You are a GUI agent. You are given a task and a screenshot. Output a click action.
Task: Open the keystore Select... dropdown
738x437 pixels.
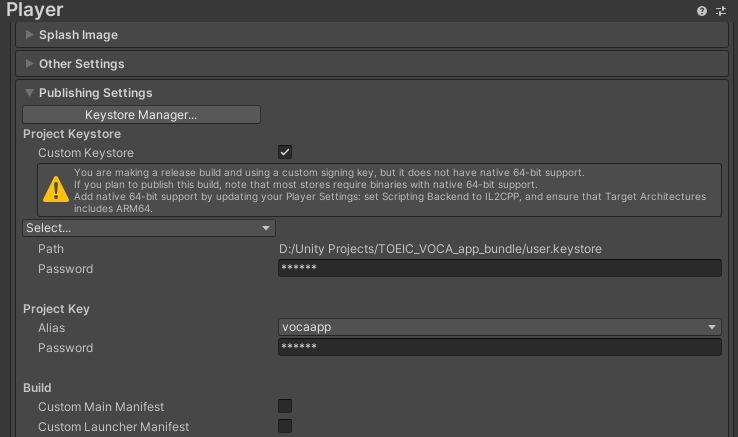[149, 228]
